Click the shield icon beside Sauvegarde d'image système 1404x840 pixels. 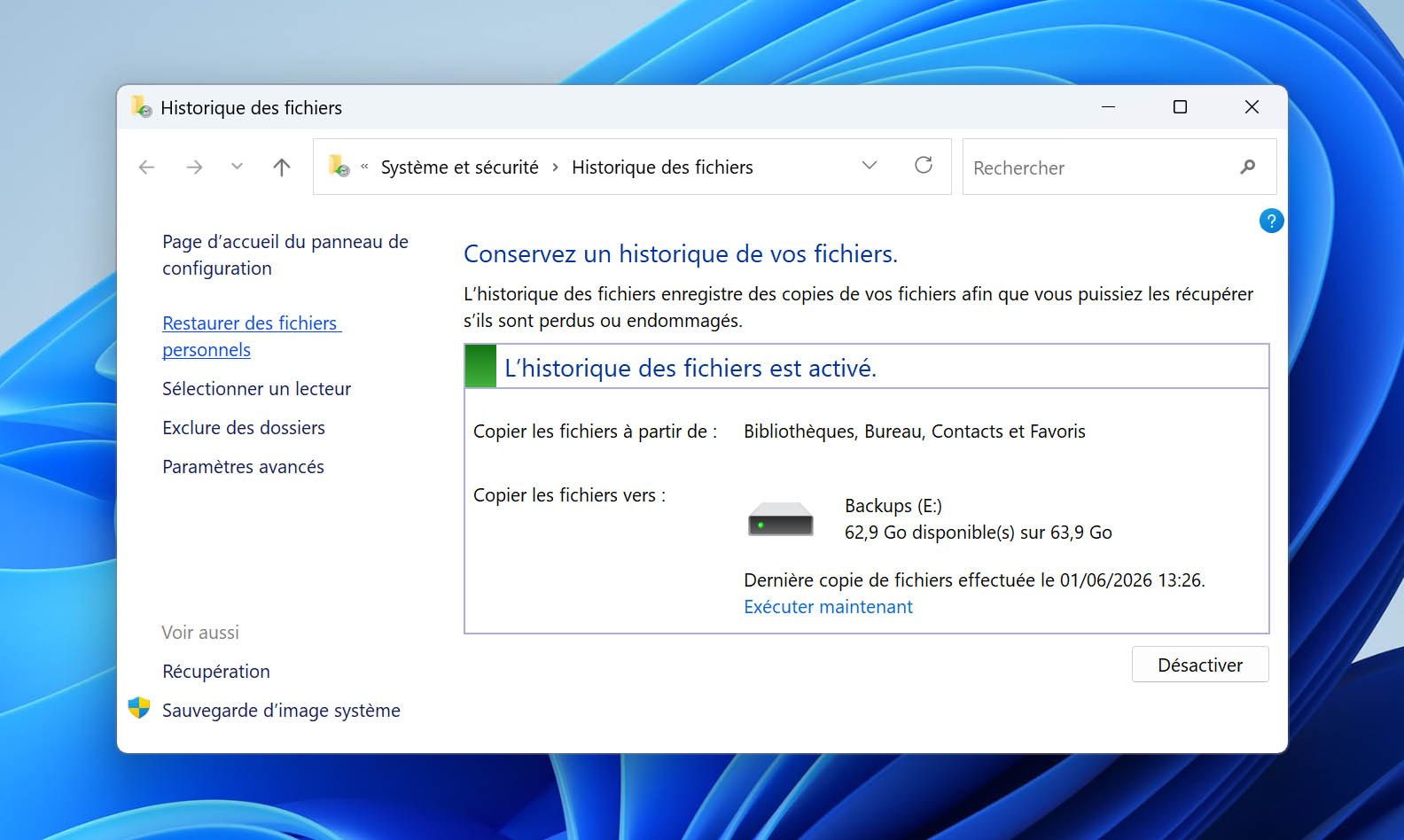point(139,708)
